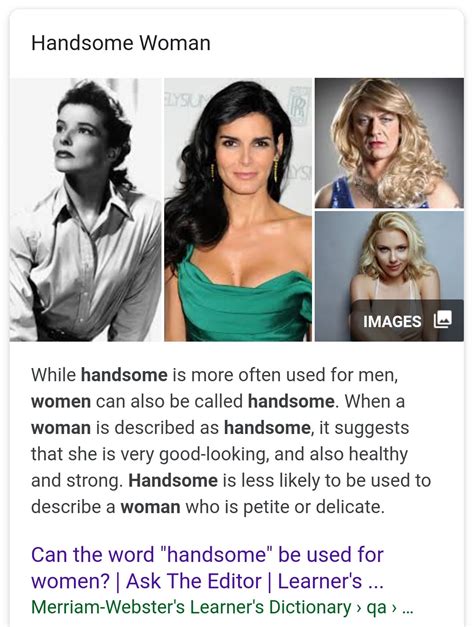Click the image gallery icon beside IMAGES
The width and height of the screenshot is (474, 627).
pyautogui.click(x=443, y=319)
